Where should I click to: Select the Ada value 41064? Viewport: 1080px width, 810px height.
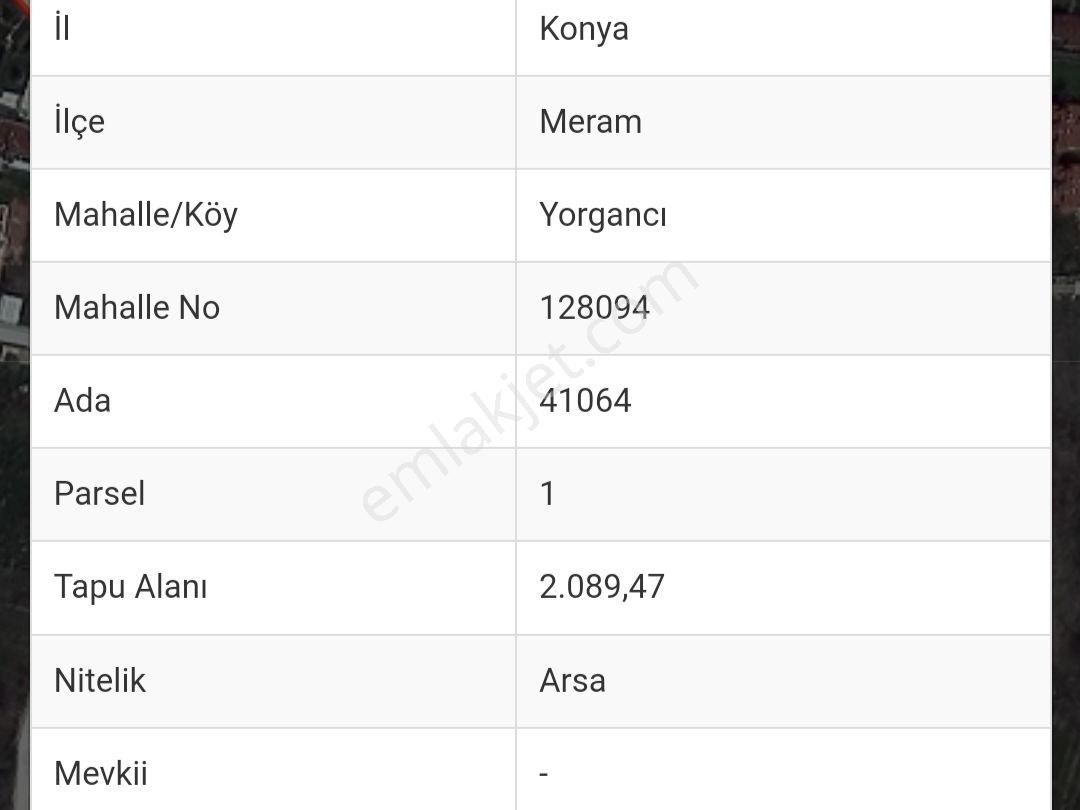[x=585, y=401]
